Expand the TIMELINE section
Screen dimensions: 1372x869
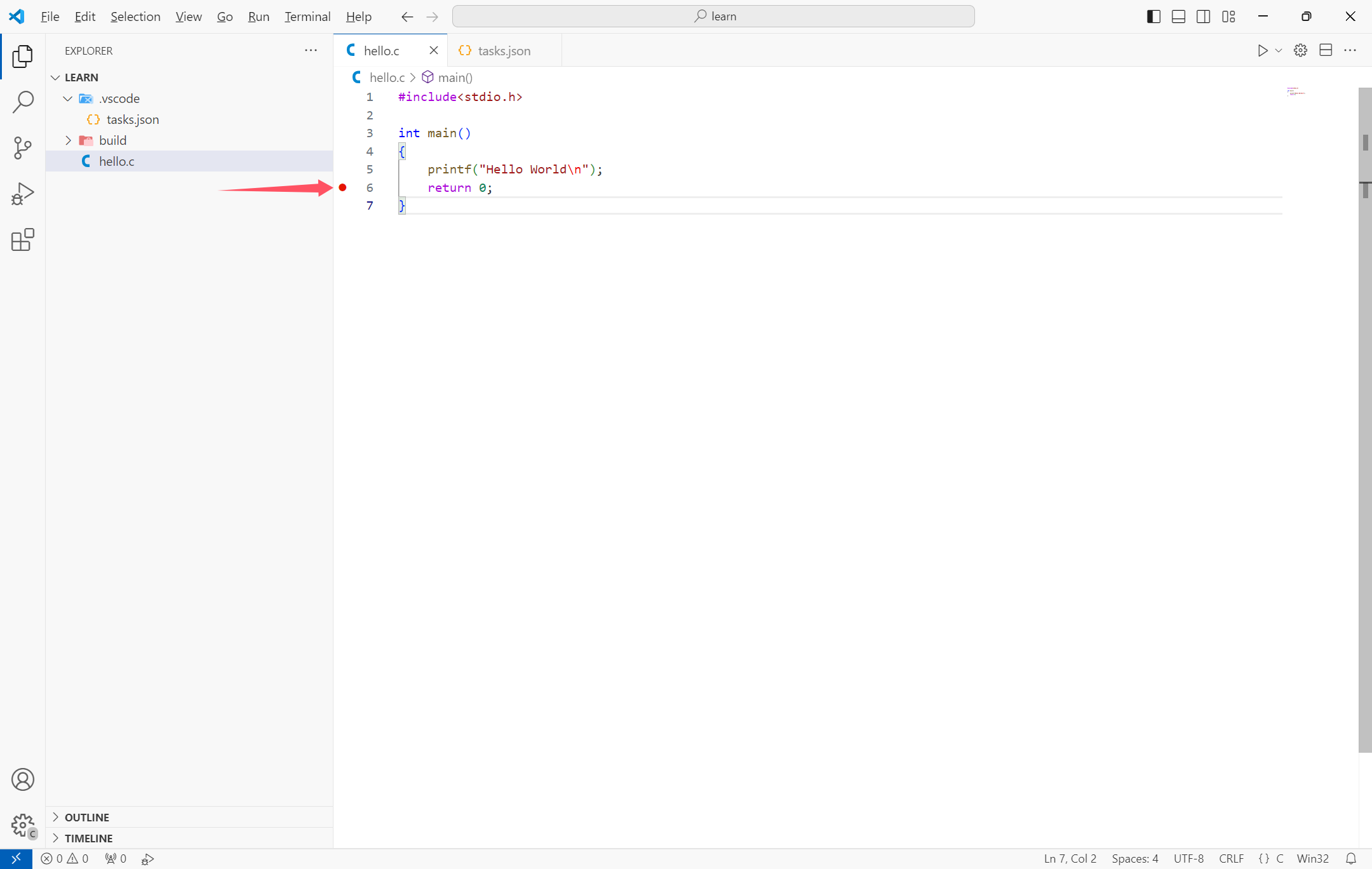(189, 839)
